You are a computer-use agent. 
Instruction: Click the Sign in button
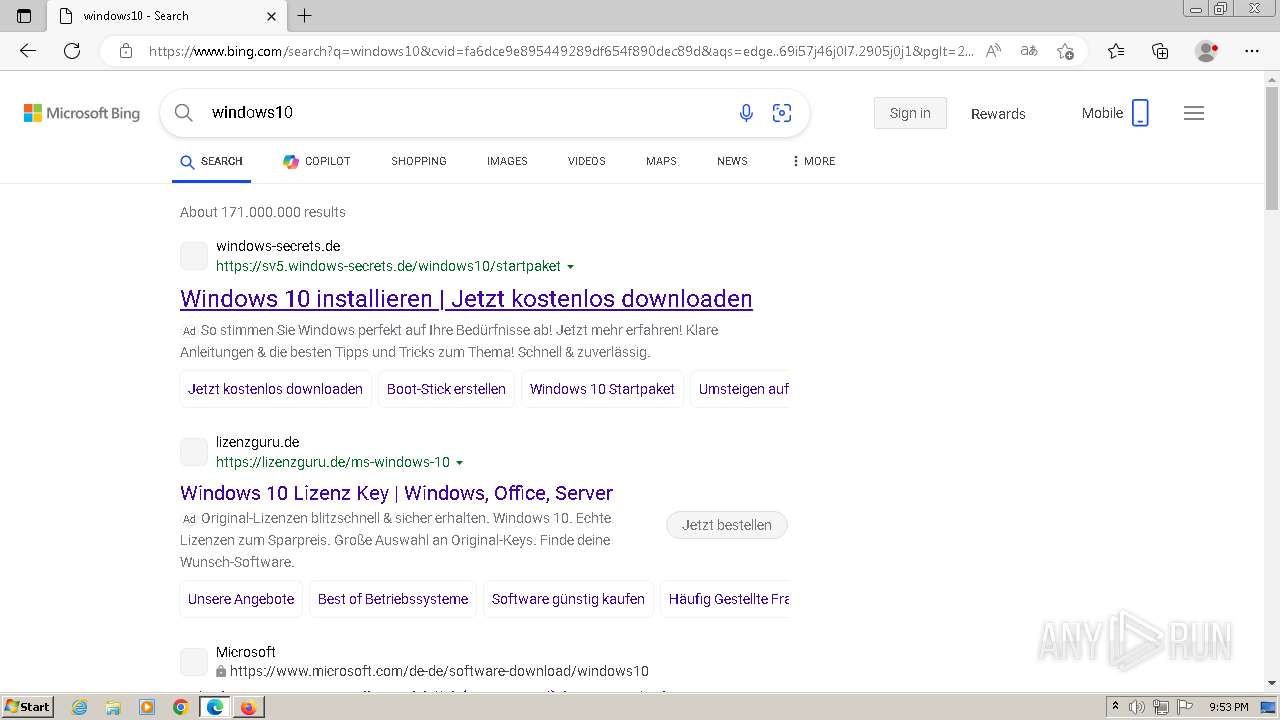click(x=910, y=113)
